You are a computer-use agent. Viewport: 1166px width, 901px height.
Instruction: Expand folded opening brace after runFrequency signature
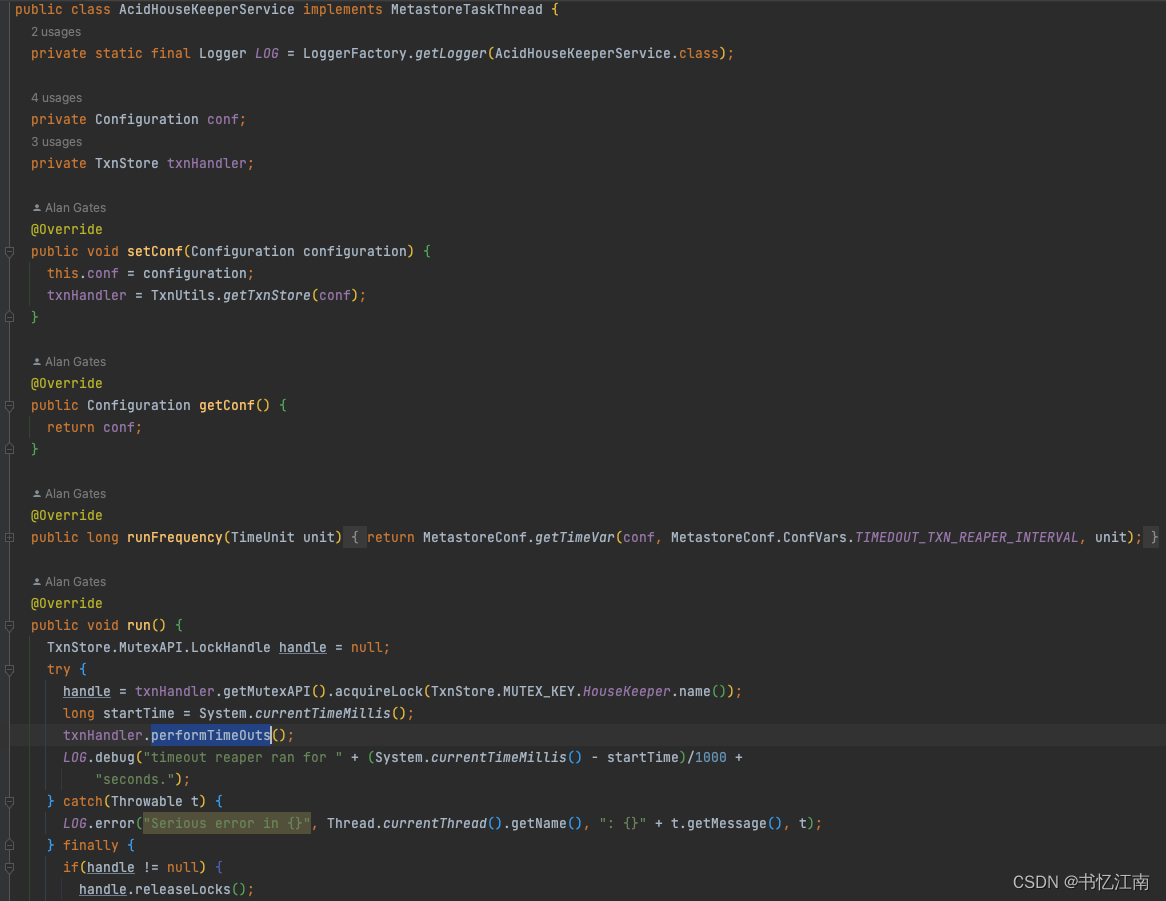coord(355,537)
